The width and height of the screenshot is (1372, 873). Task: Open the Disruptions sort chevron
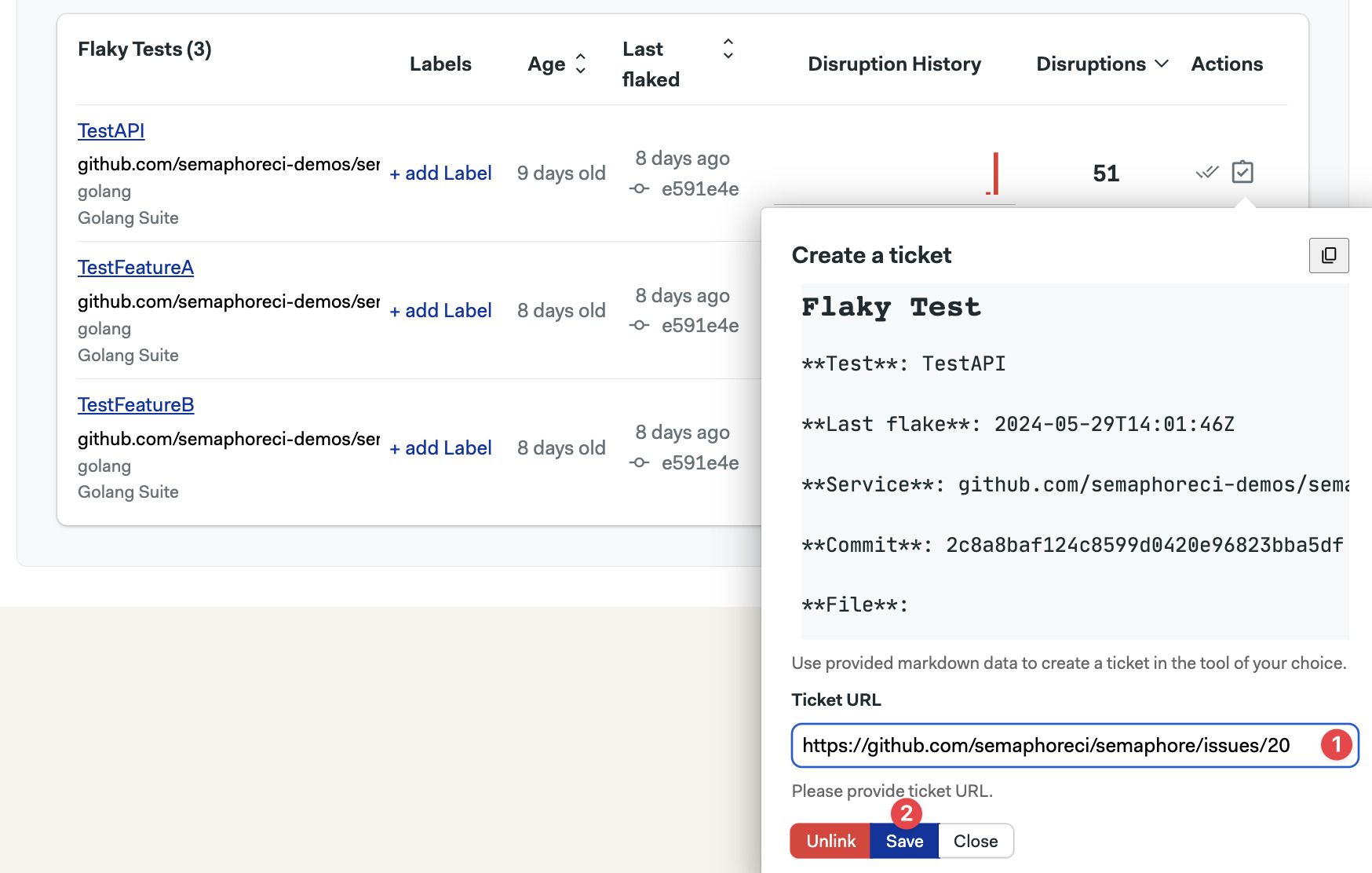tap(1162, 64)
